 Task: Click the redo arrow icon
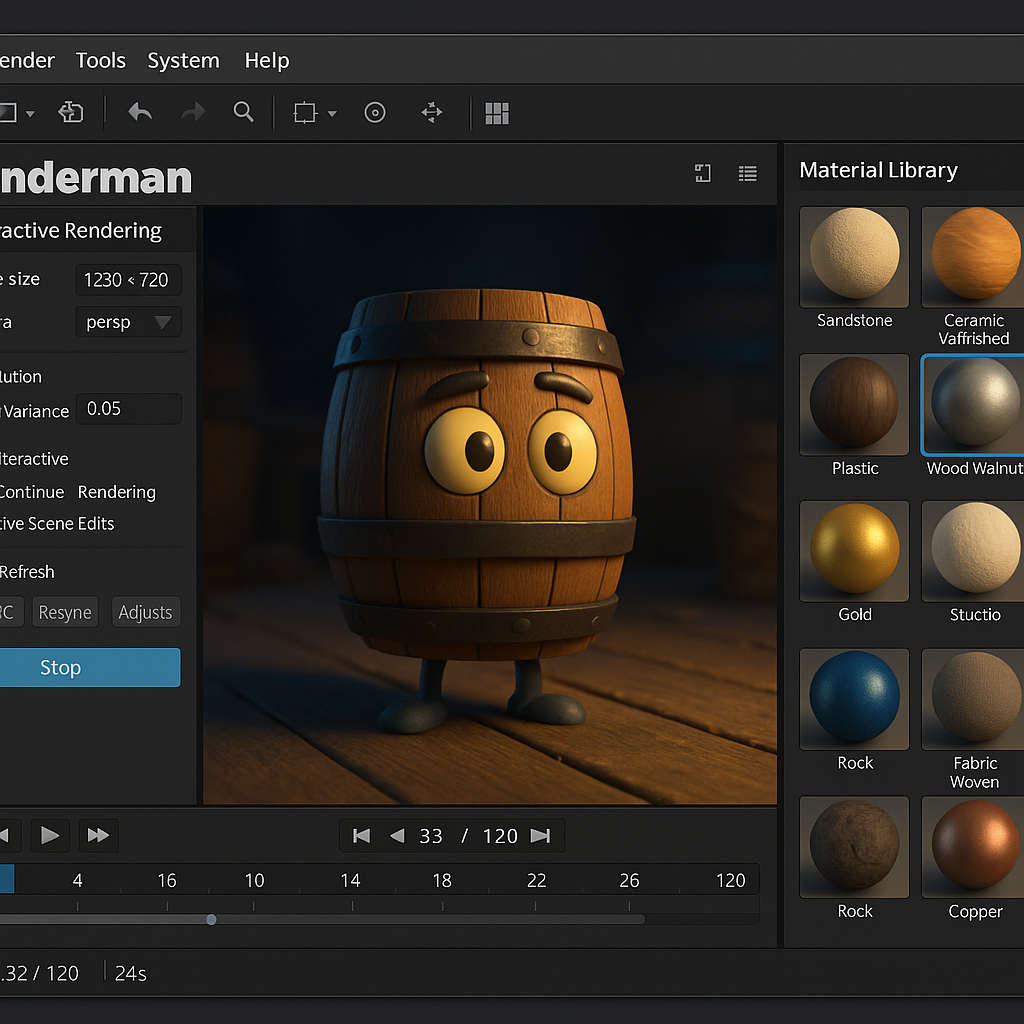193,112
